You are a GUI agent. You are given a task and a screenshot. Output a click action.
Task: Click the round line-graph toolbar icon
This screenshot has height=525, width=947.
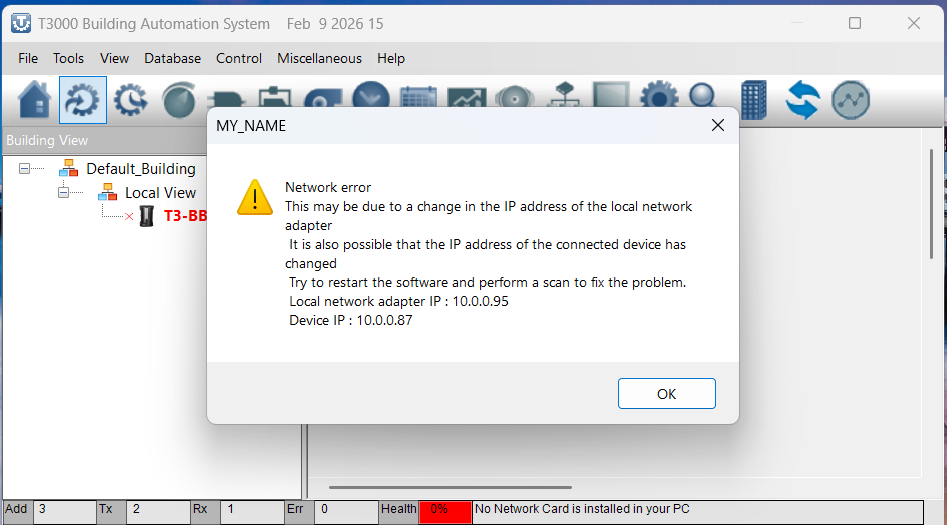850,100
